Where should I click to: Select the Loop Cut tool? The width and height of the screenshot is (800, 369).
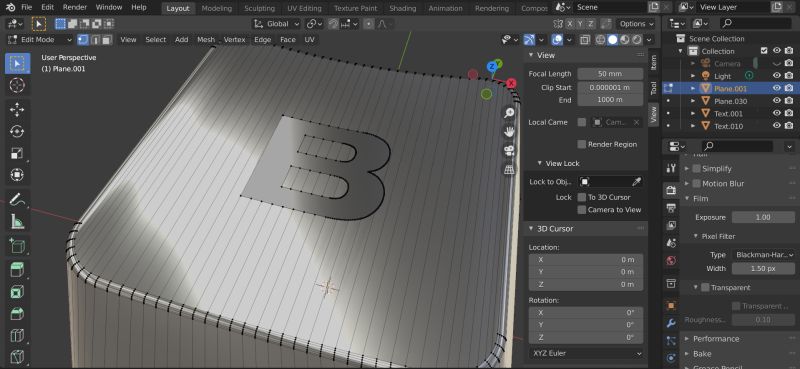pos(17,335)
